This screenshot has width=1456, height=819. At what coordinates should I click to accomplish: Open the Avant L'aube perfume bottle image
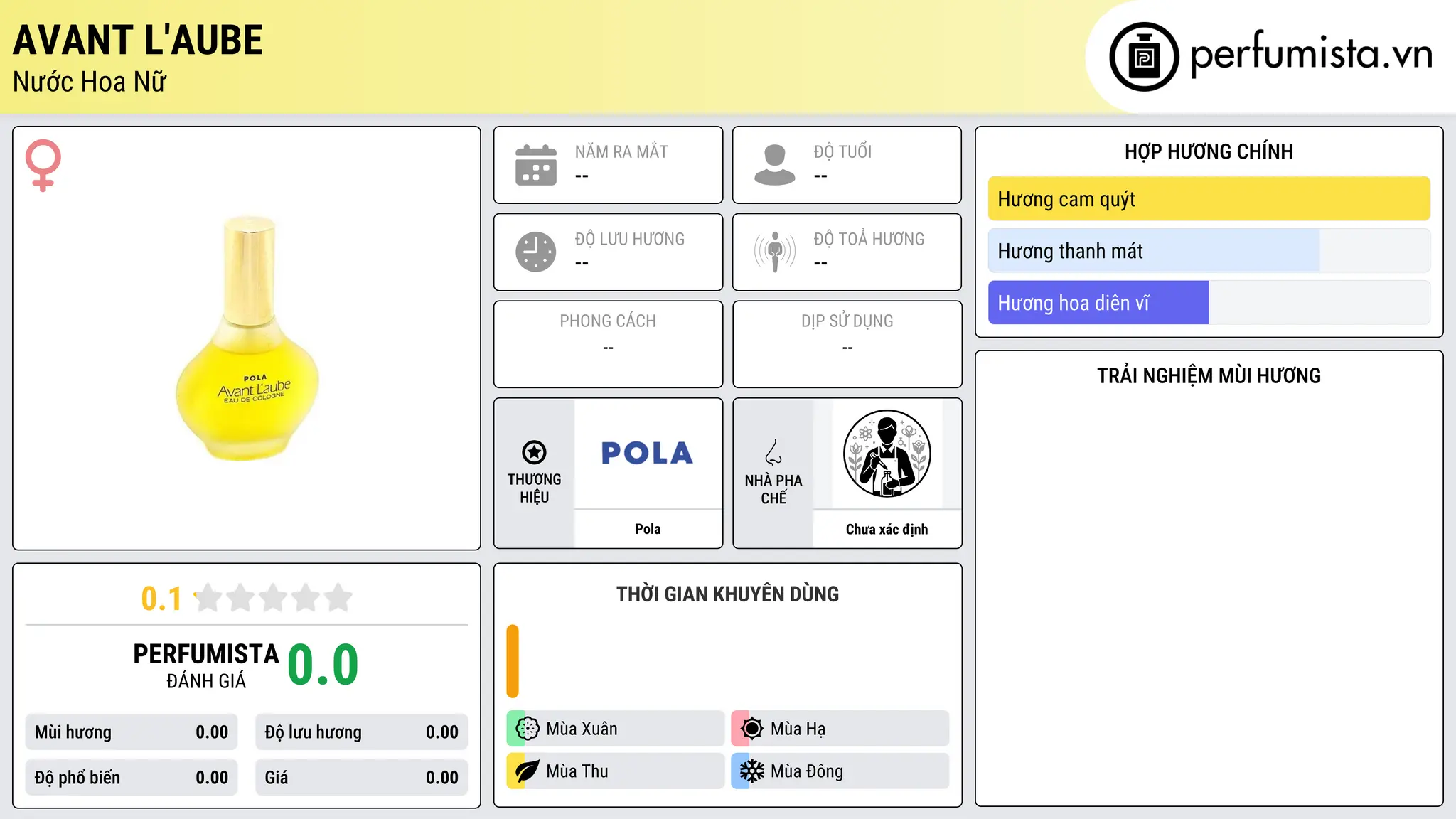coord(247,338)
